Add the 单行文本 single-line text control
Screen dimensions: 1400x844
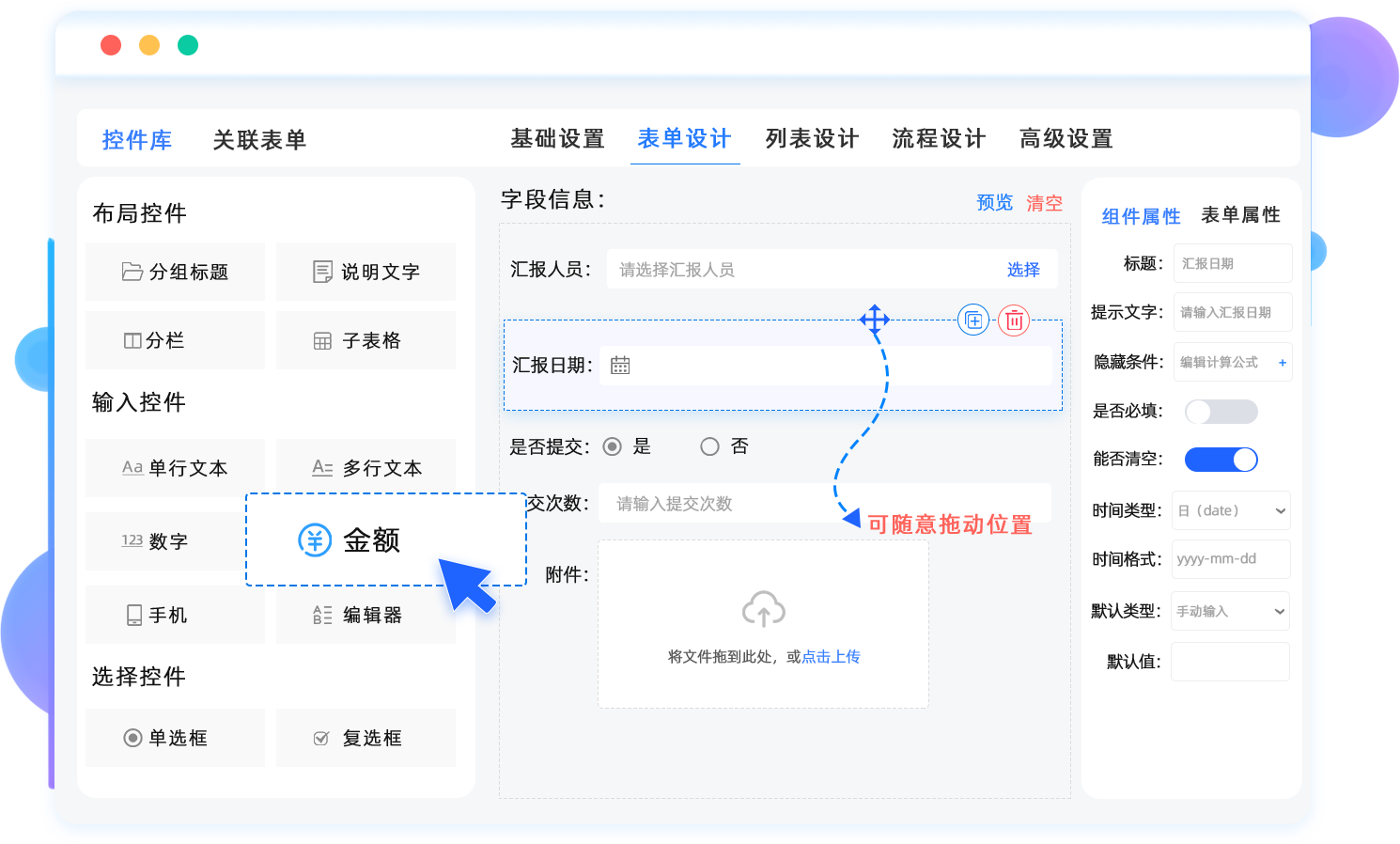(175, 468)
